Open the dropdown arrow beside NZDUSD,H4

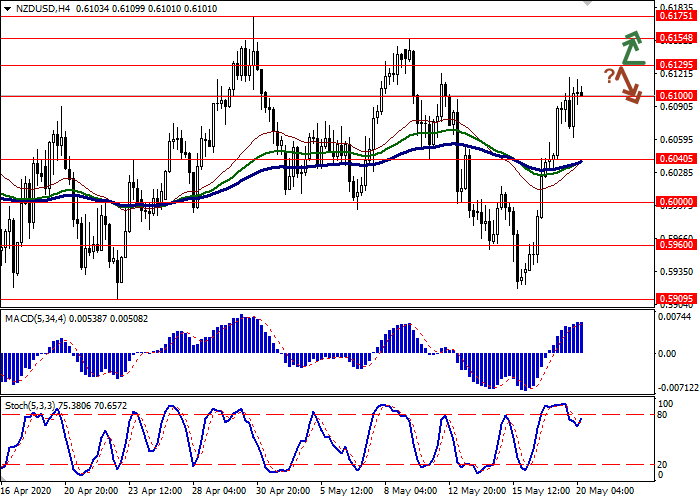pyautogui.click(x=7, y=8)
